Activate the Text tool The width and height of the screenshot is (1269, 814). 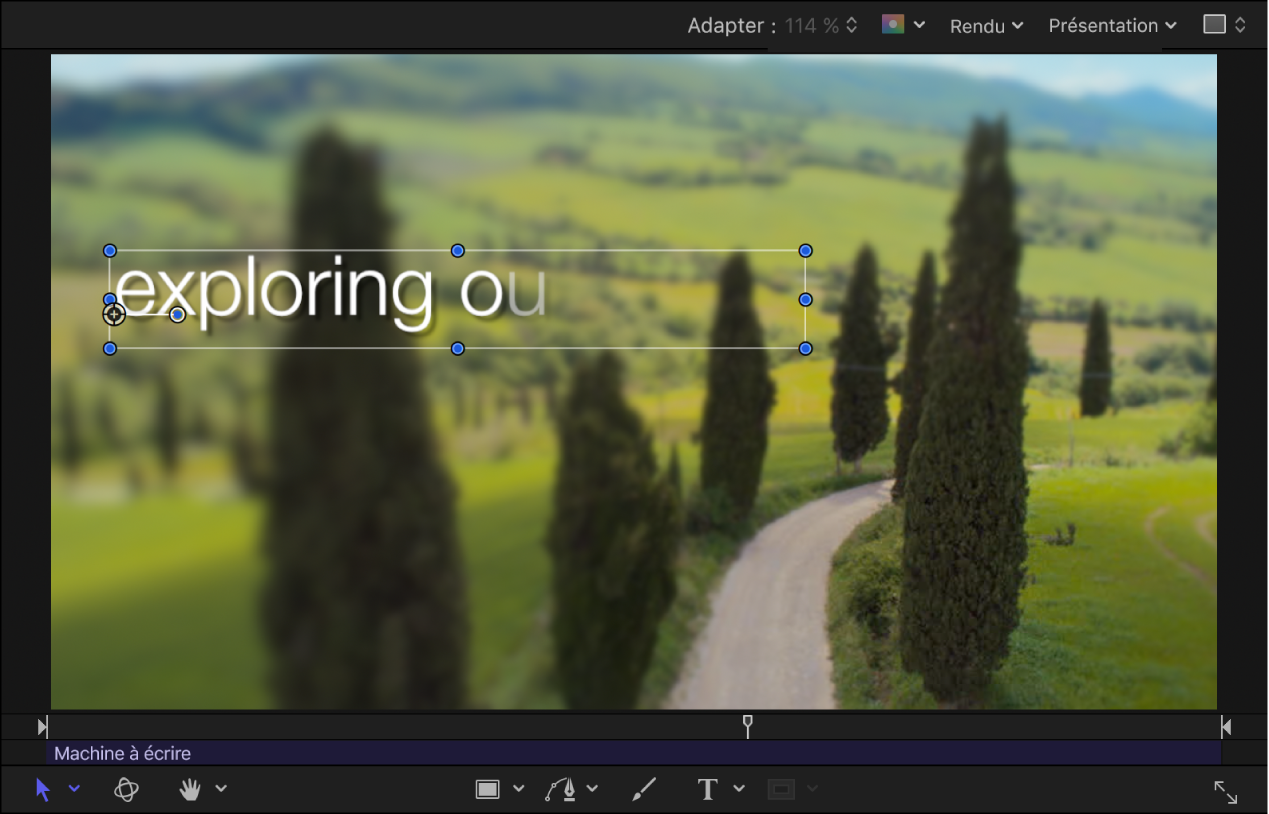point(708,789)
